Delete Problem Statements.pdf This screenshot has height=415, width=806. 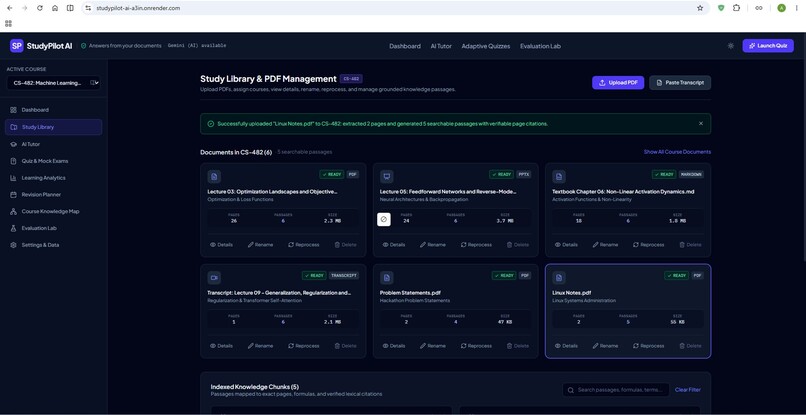pos(518,346)
